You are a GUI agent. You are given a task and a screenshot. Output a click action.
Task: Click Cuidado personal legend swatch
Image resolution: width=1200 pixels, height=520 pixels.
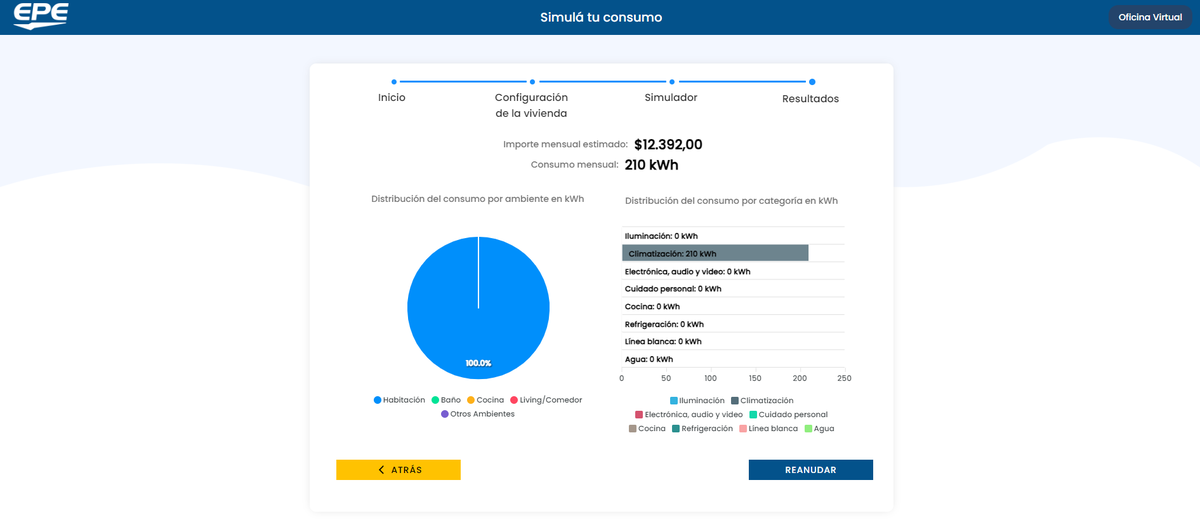click(x=754, y=414)
